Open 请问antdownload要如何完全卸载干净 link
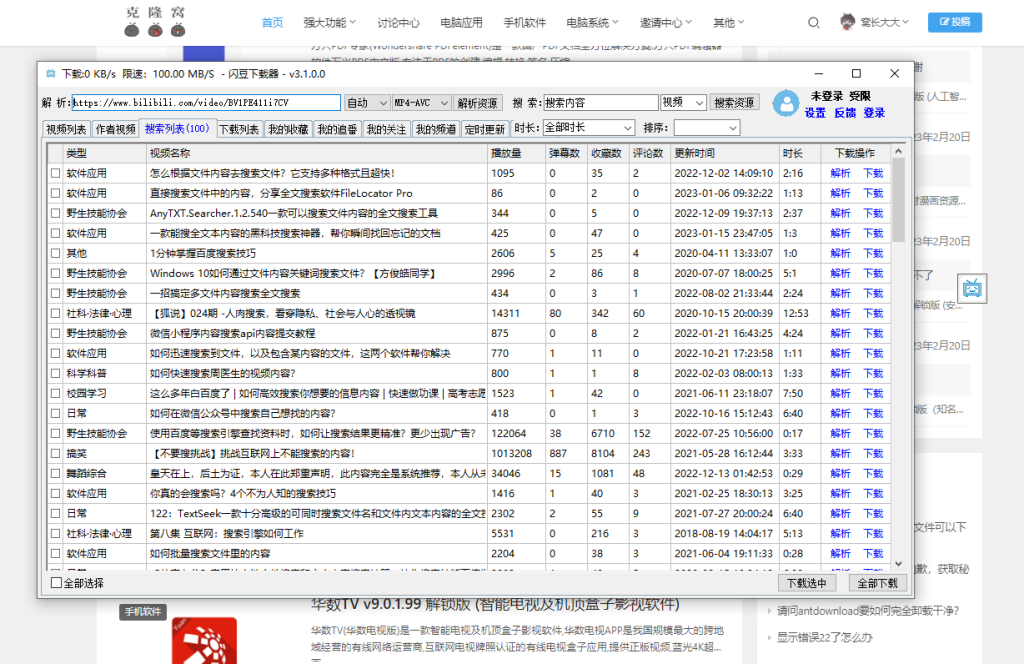Image resolution: width=1024 pixels, height=664 pixels. (x=867, y=611)
